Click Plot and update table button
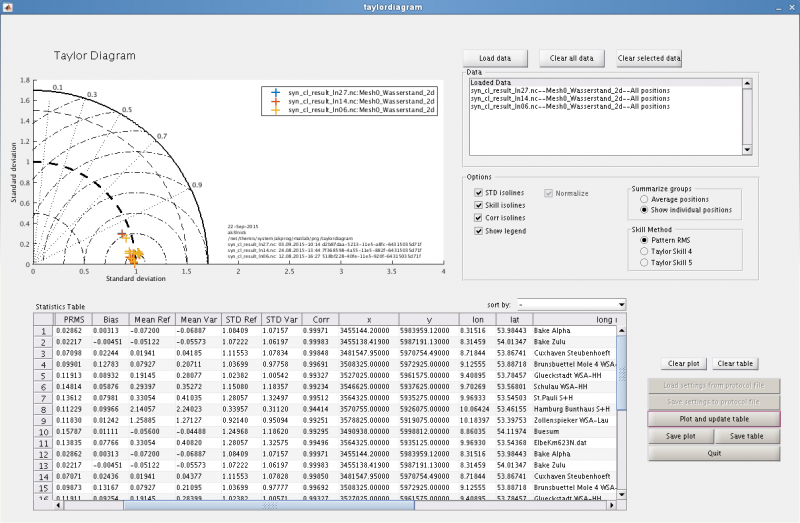The image size is (800, 523). 714,419
